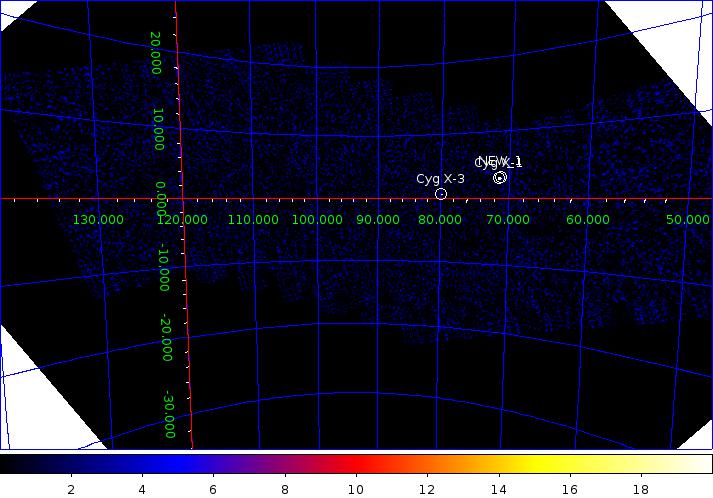This screenshot has height=498, width=713.
Task: Click the 50.000 longitude axis label
Action: pos(688,220)
